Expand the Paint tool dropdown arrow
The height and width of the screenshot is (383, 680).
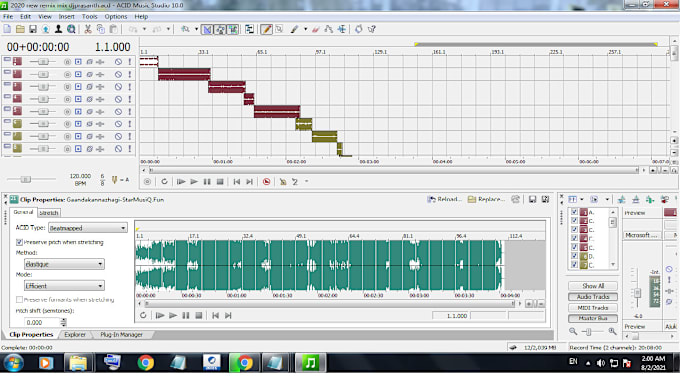click(x=305, y=29)
